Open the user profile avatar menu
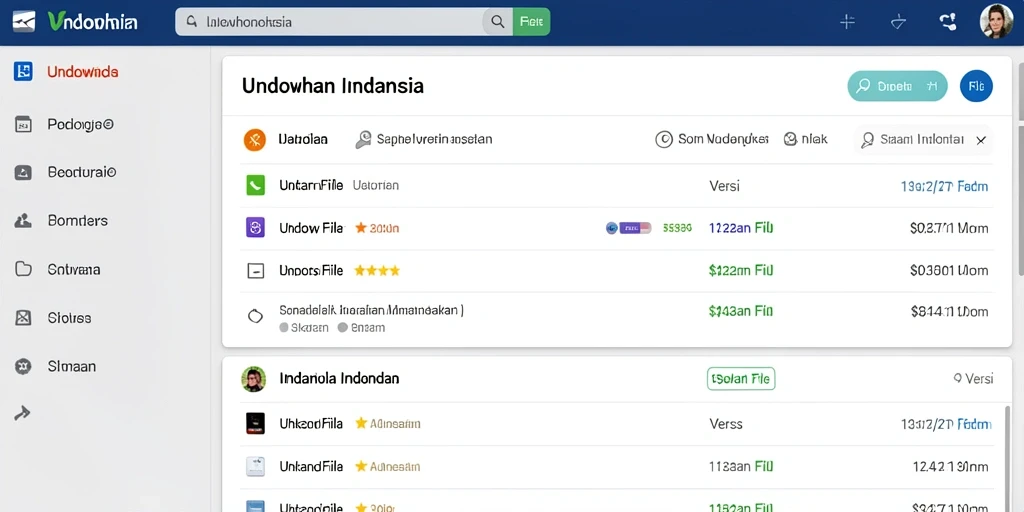This screenshot has height=512, width=1024. point(997,22)
